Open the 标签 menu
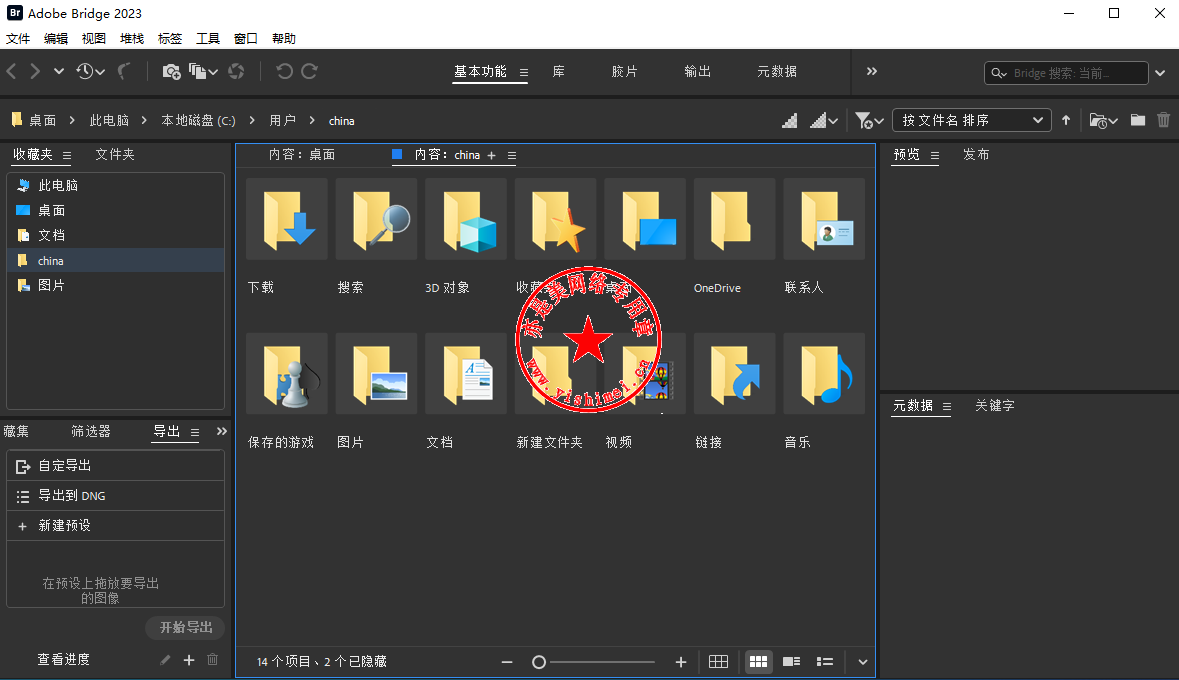Viewport: 1179px width, 680px height. (x=170, y=38)
